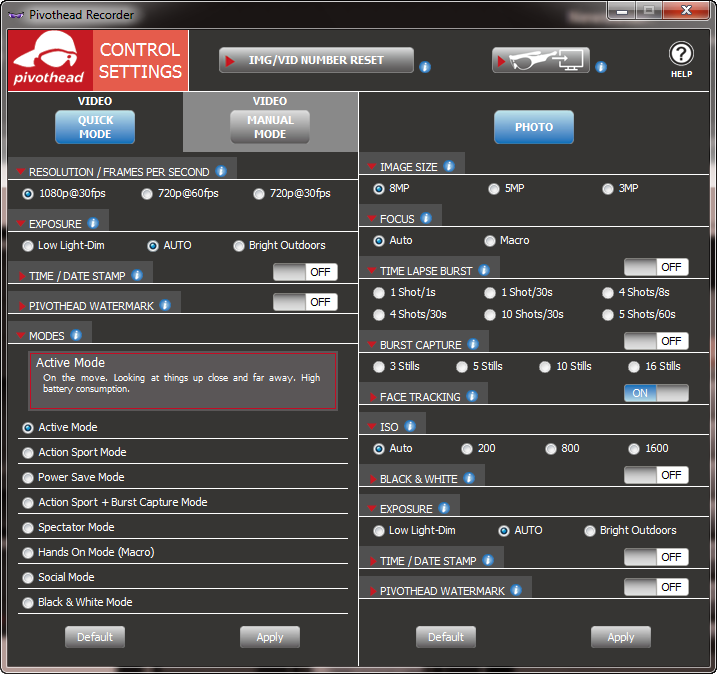Apply photo settings

(621, 637)
